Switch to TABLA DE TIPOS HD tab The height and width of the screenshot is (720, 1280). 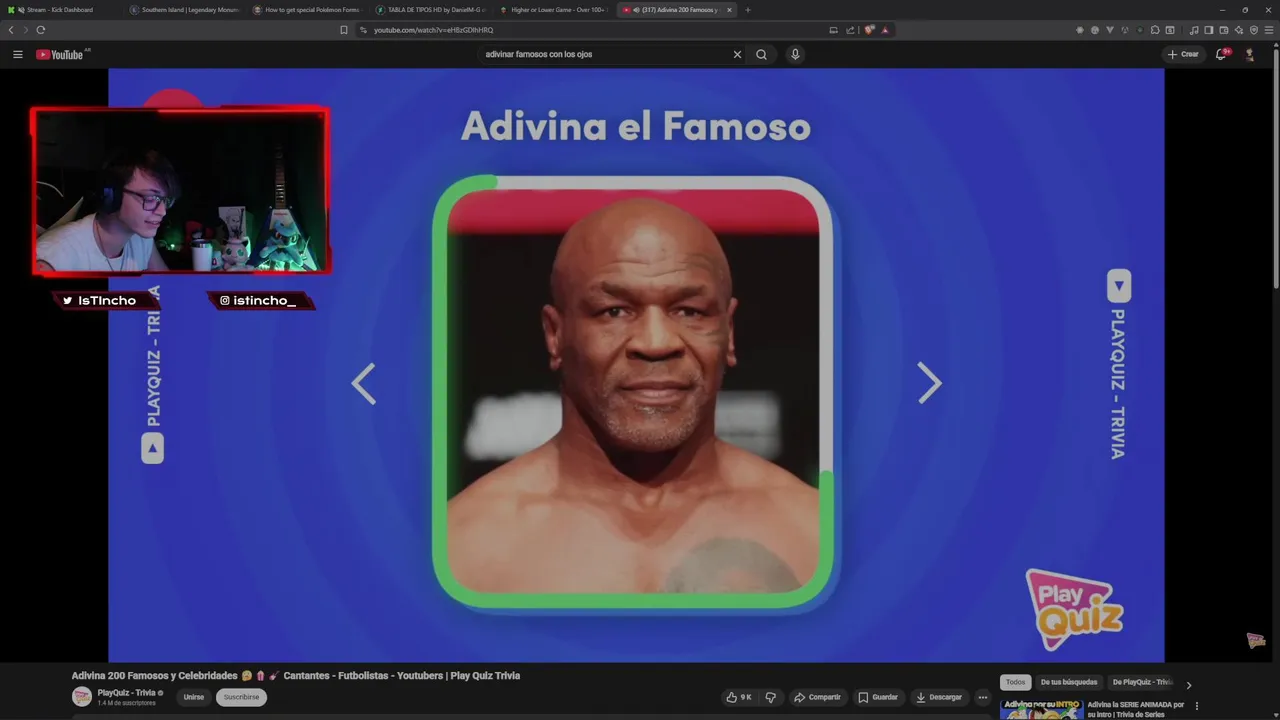[431, 10]
